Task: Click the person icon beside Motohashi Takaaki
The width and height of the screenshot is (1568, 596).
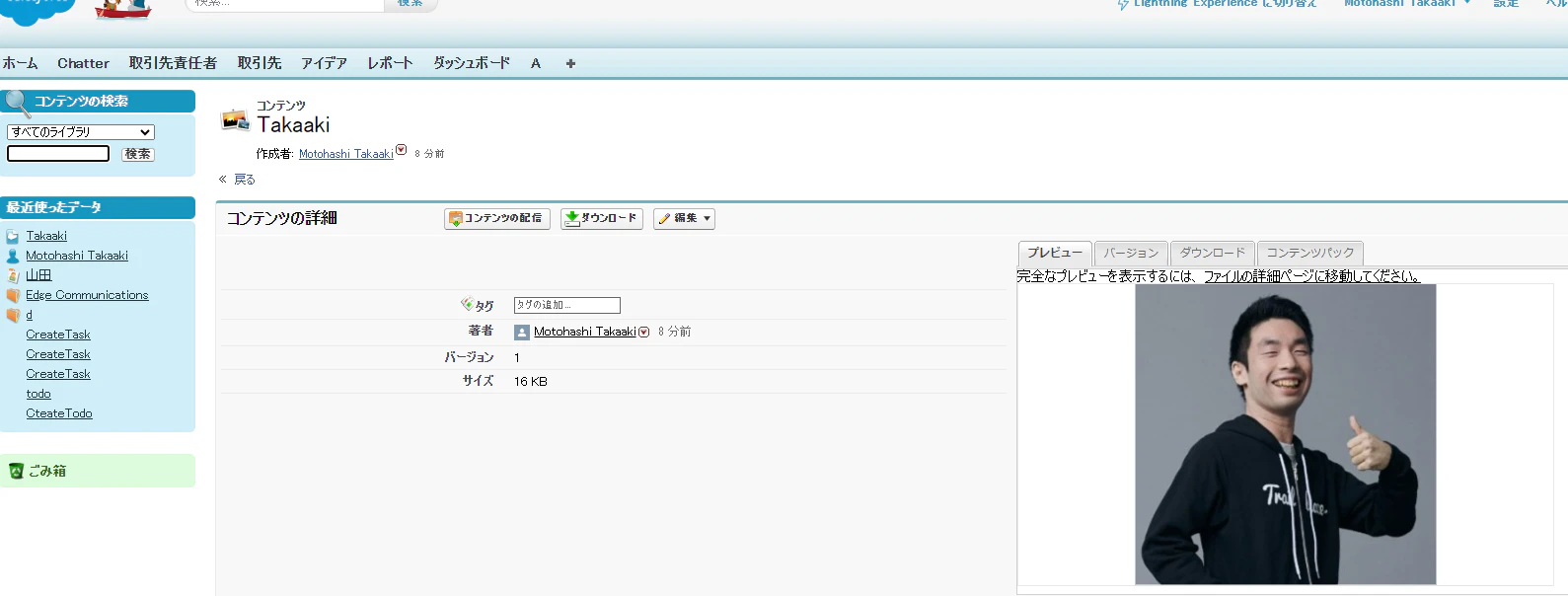Action: click(x=13, y=257)
